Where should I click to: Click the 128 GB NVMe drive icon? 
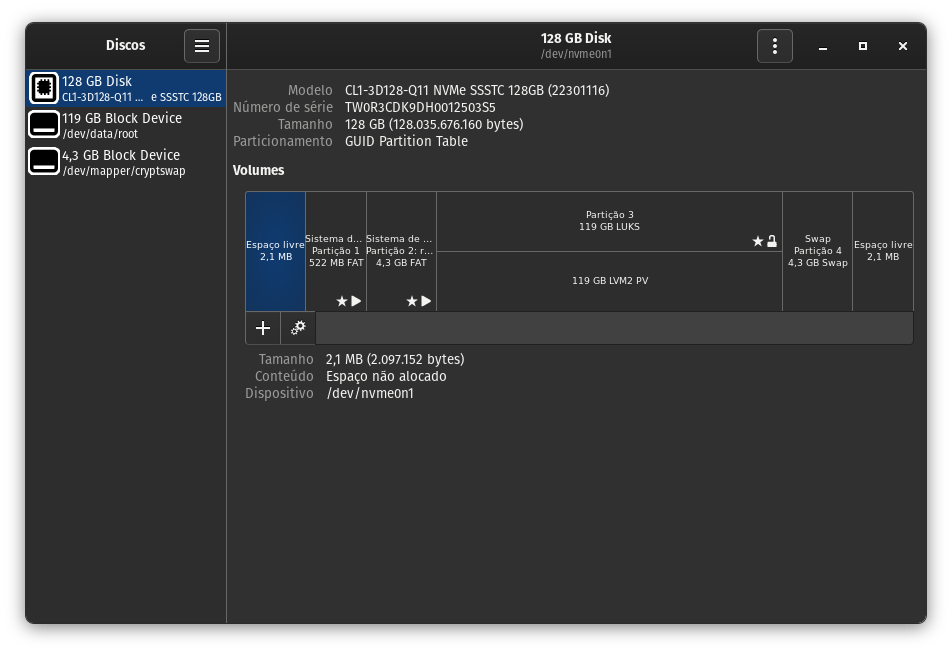click(44, 88)
